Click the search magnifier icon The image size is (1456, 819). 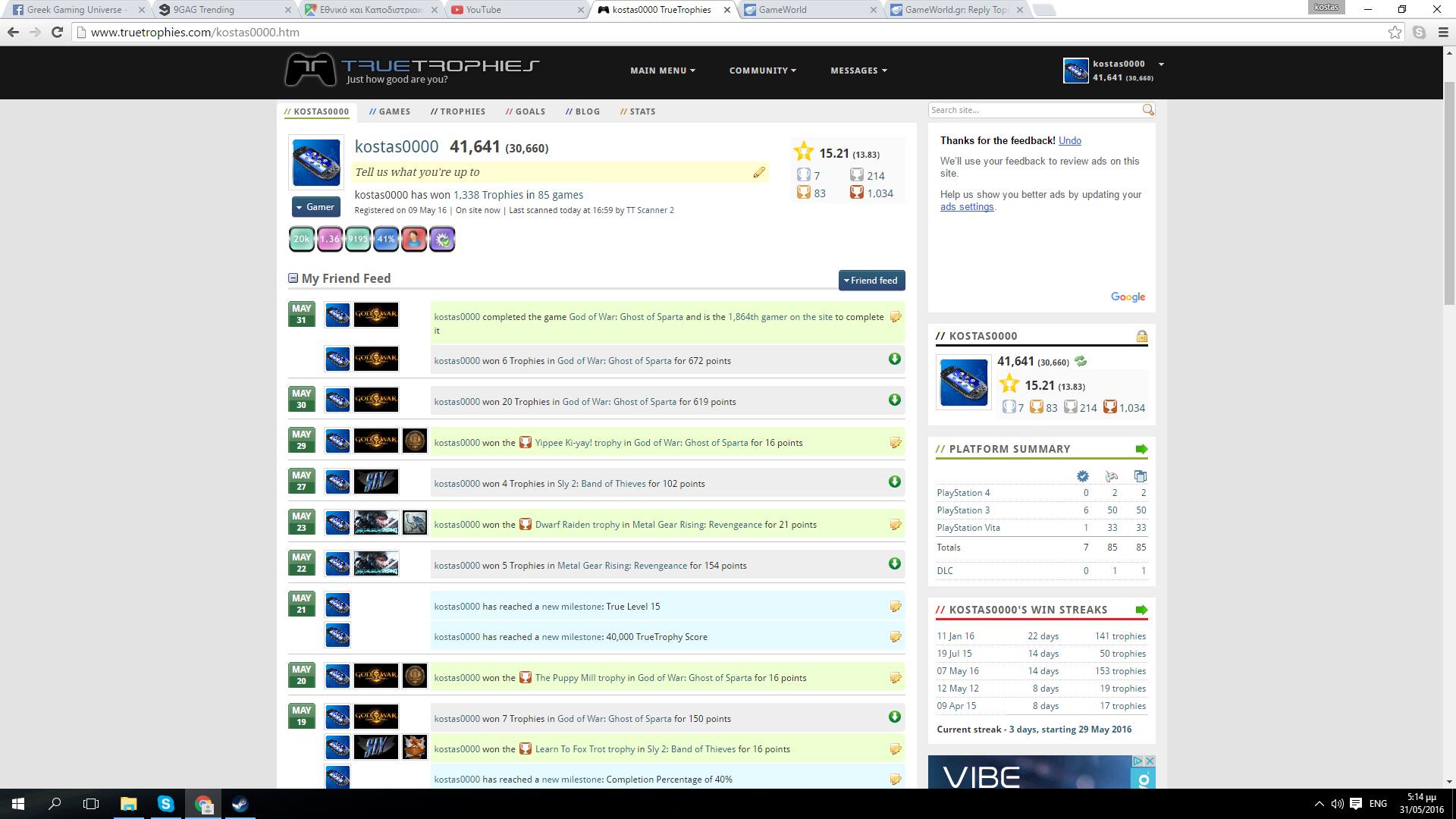[1148, 110]
